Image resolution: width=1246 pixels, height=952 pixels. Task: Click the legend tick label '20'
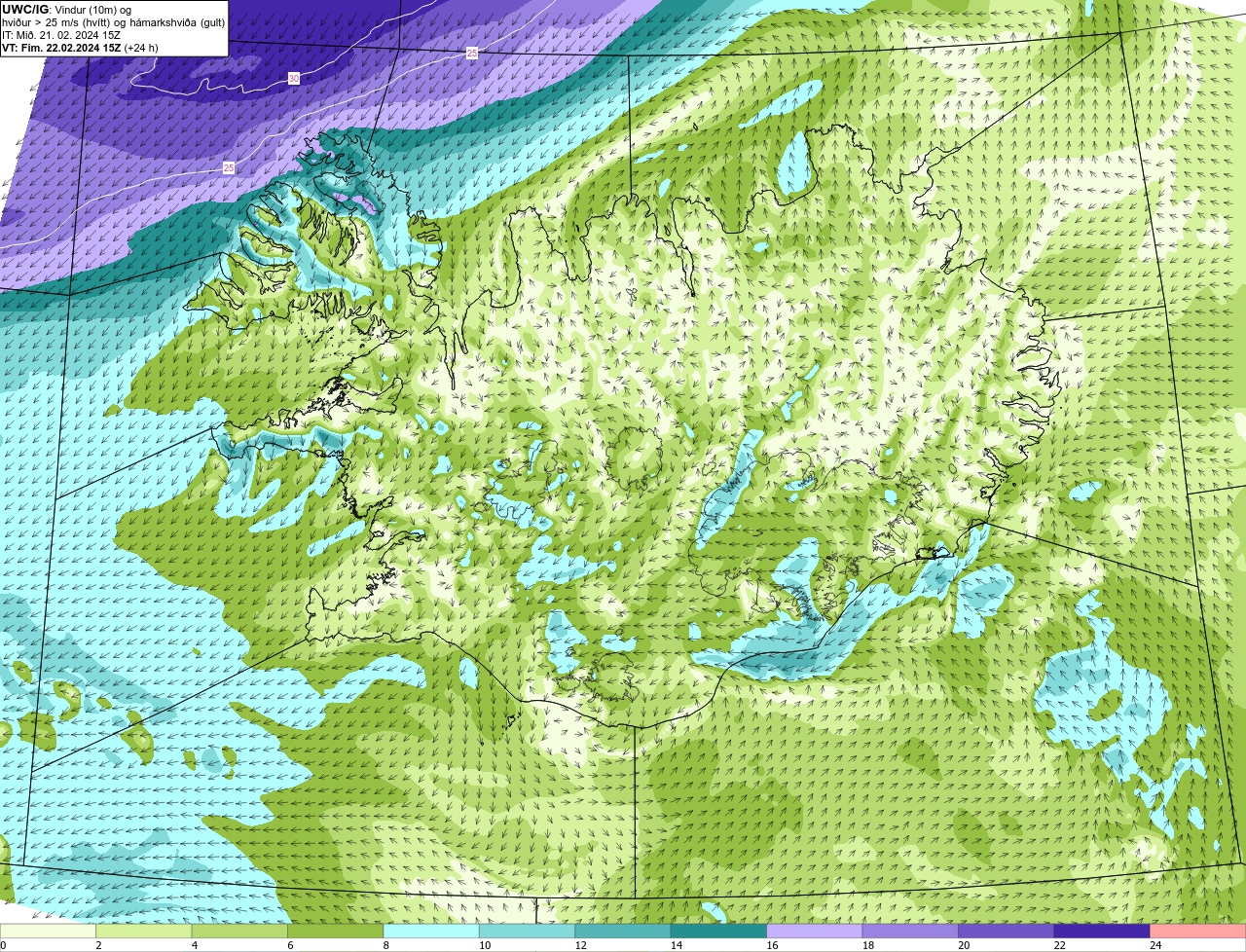point(964,945)
